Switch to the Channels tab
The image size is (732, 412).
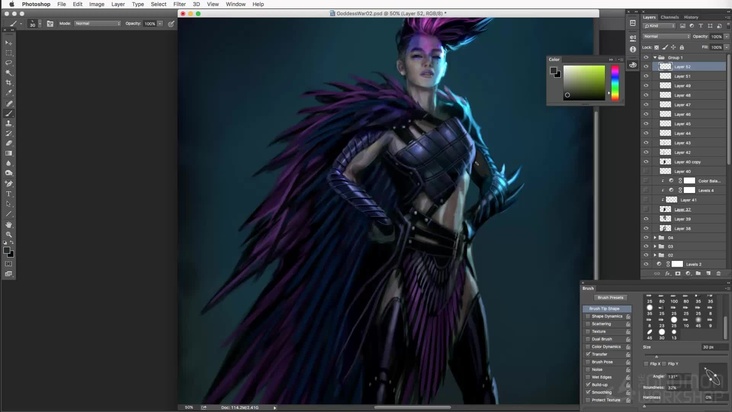tap(669, 17)
